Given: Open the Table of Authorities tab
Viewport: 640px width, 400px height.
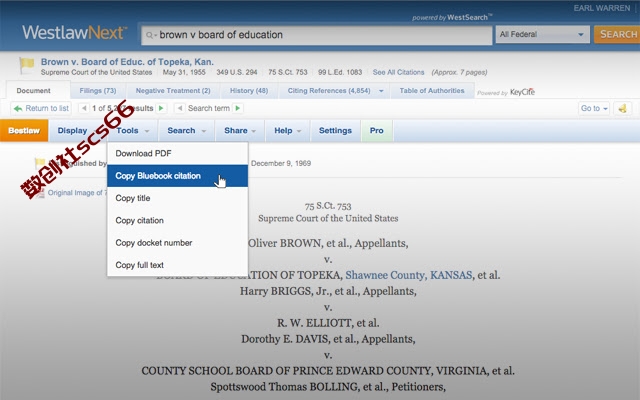Looking at the screenshot, I should point(432,91).
